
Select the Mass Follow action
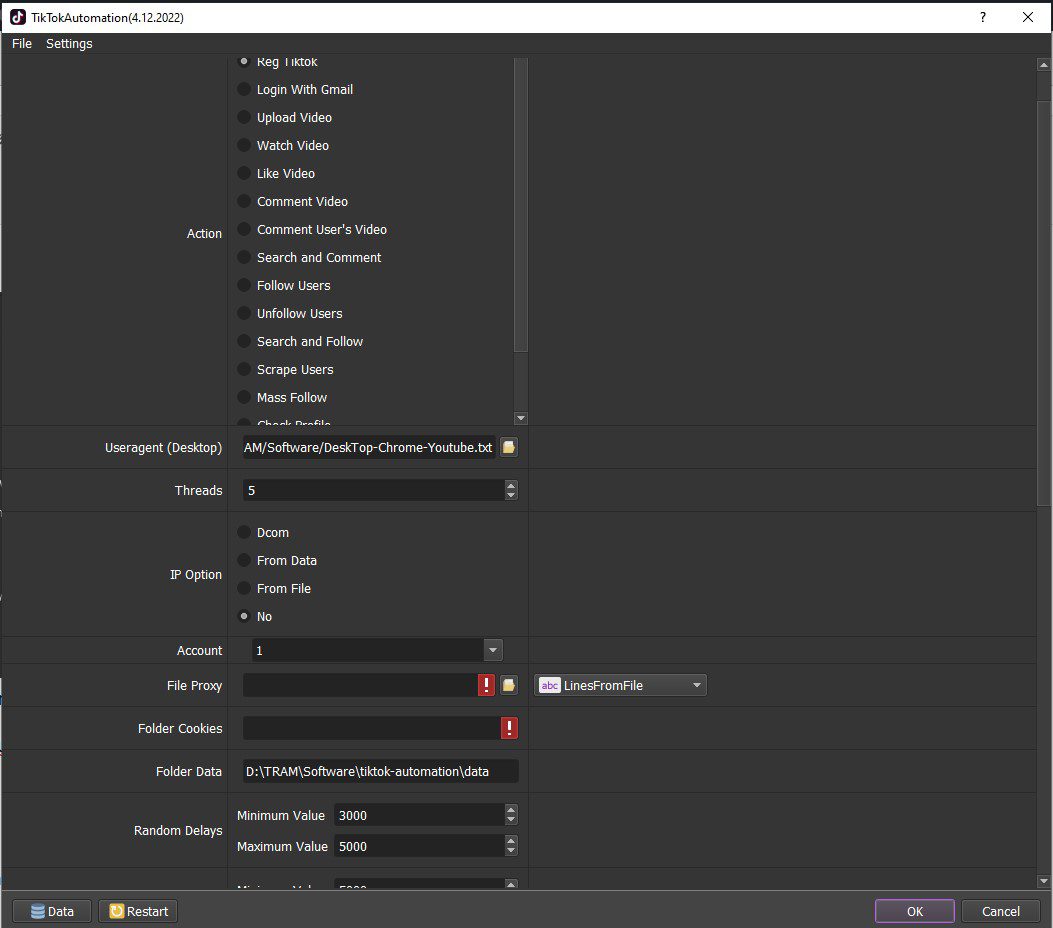click(283, 398)
